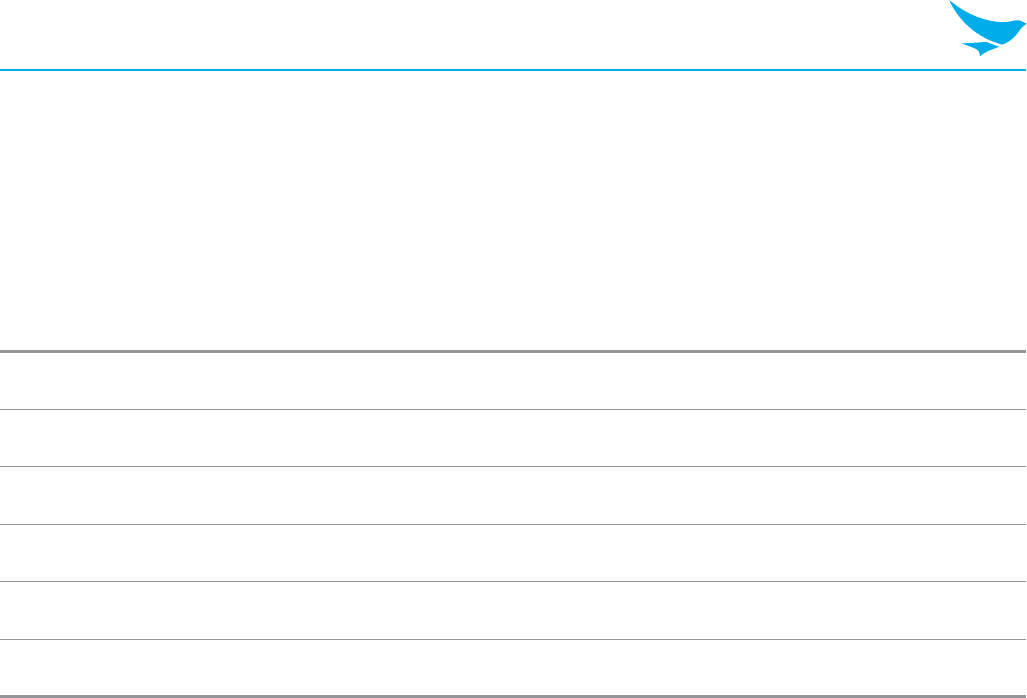Select the first empty table row
The image size is (1027, 698).
[x=513, y=381]
